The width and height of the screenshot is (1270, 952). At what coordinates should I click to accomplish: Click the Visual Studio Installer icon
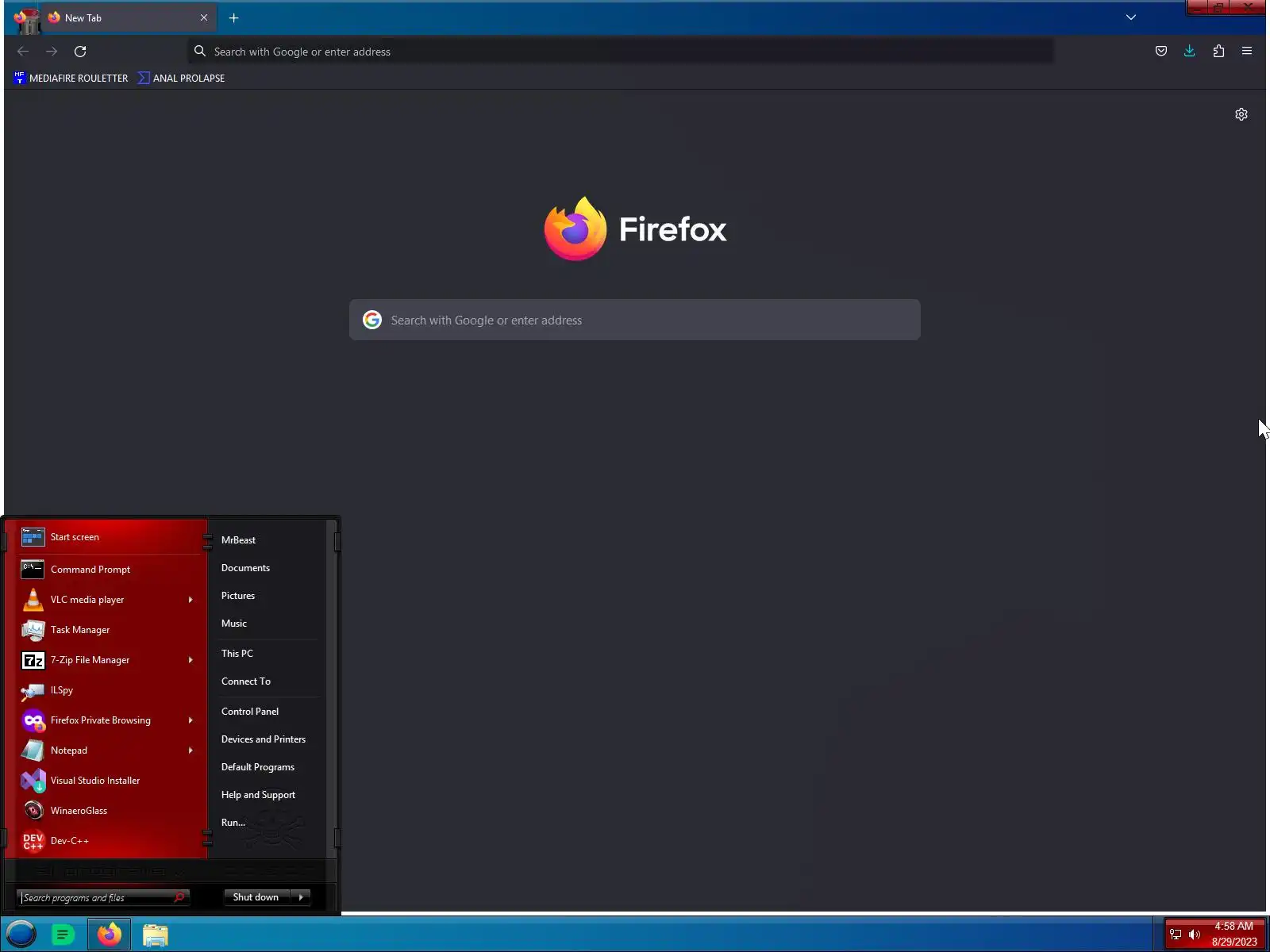tap(33, 781)
